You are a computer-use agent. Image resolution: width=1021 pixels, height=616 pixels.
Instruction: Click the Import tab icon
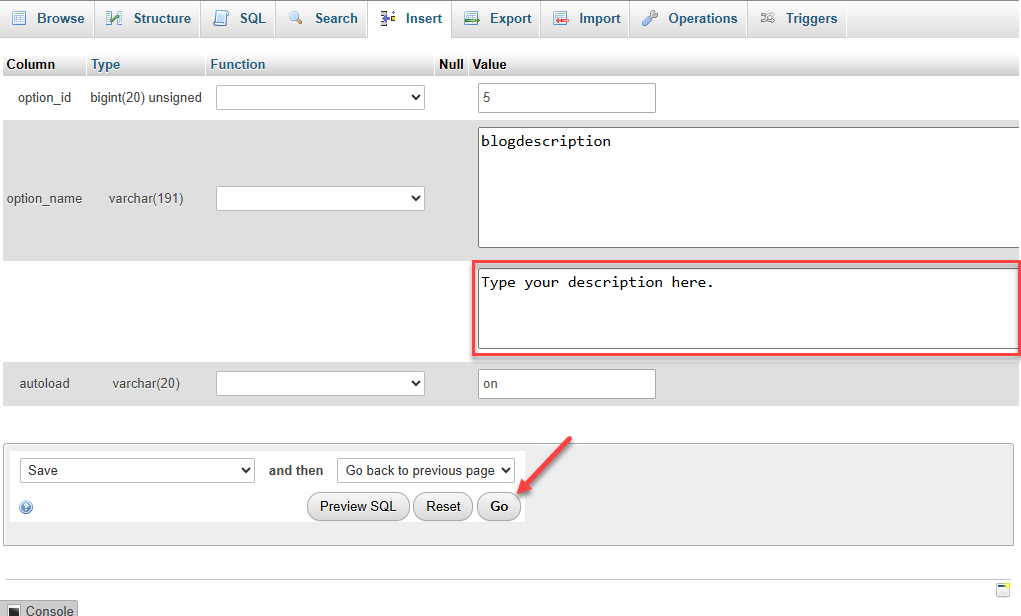pos(560,18)
